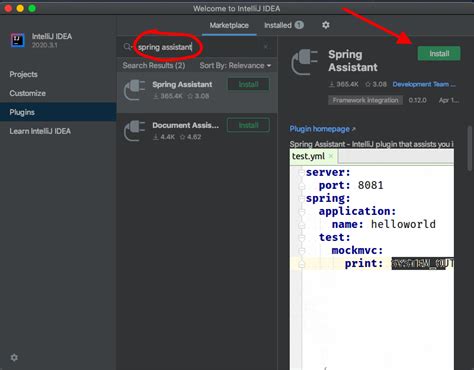Click the 2020.3.1 version label
474x370 pixels.
coord(45,45)
